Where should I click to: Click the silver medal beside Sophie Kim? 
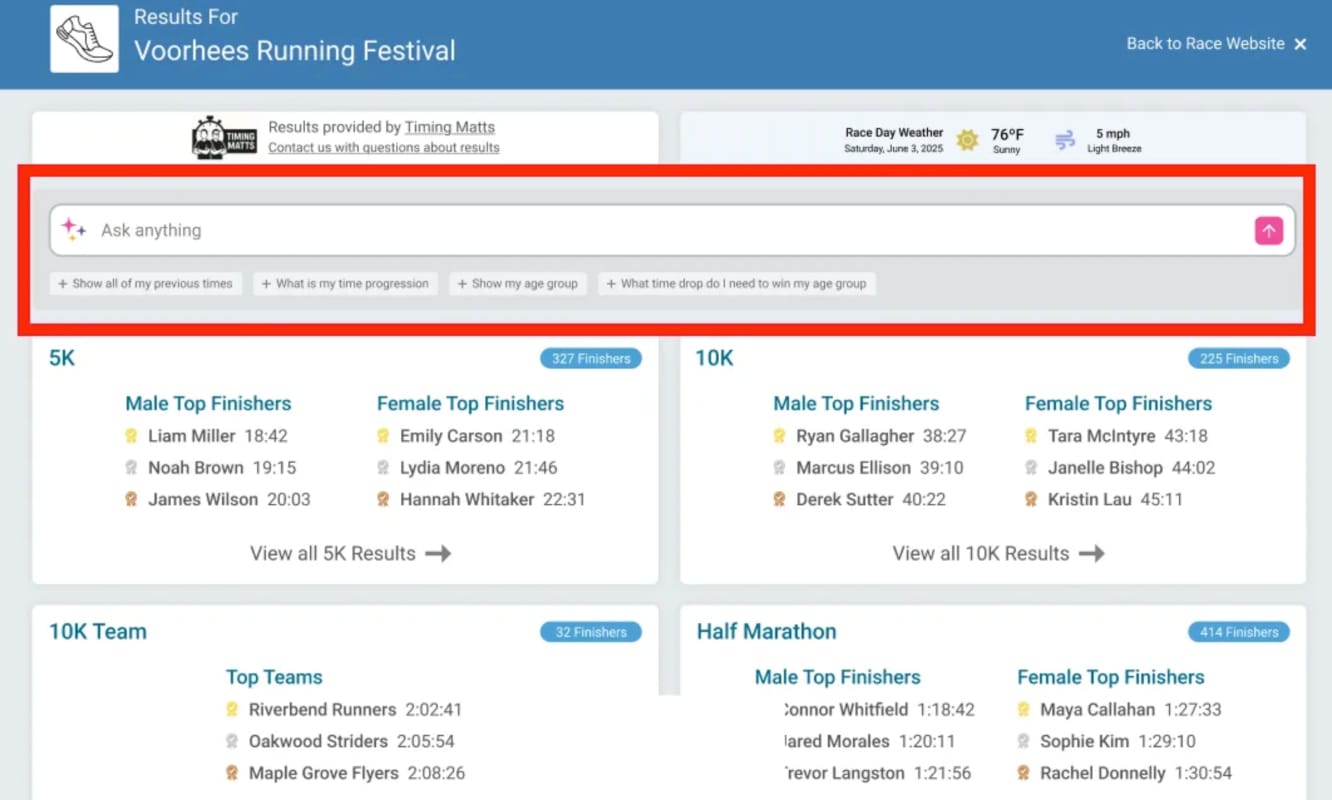point(1023,742)
